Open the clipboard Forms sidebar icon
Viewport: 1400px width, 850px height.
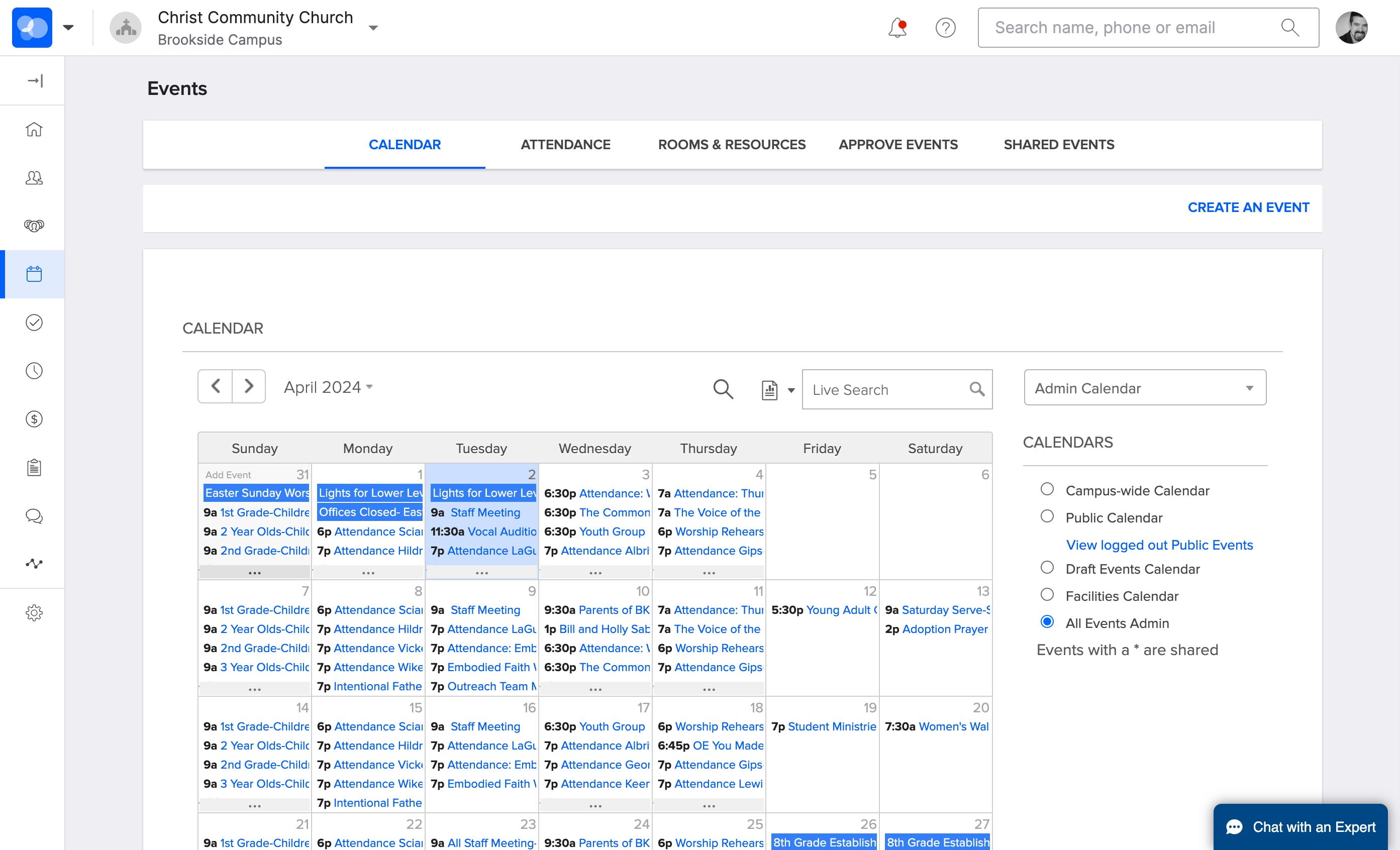(x=34, y=467)
